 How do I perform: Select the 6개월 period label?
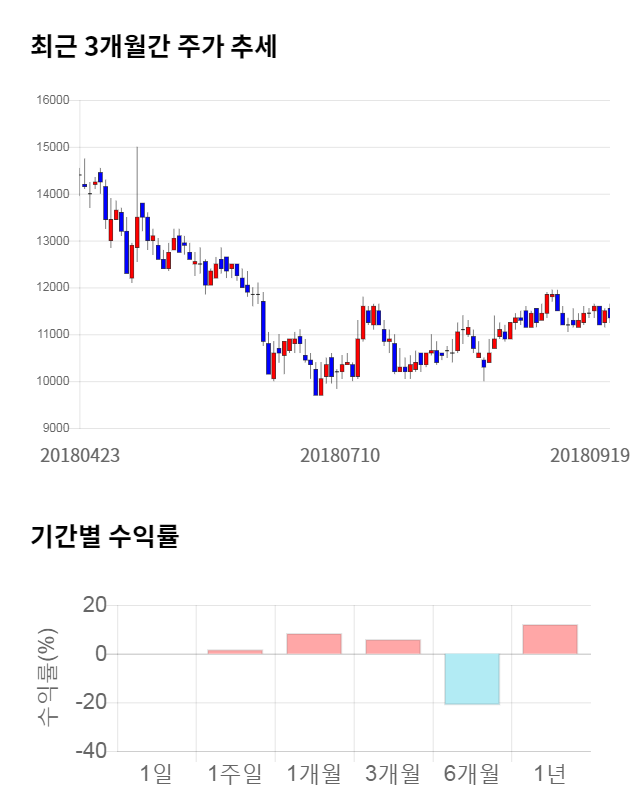pyautogui.click(x=472, y=774)
